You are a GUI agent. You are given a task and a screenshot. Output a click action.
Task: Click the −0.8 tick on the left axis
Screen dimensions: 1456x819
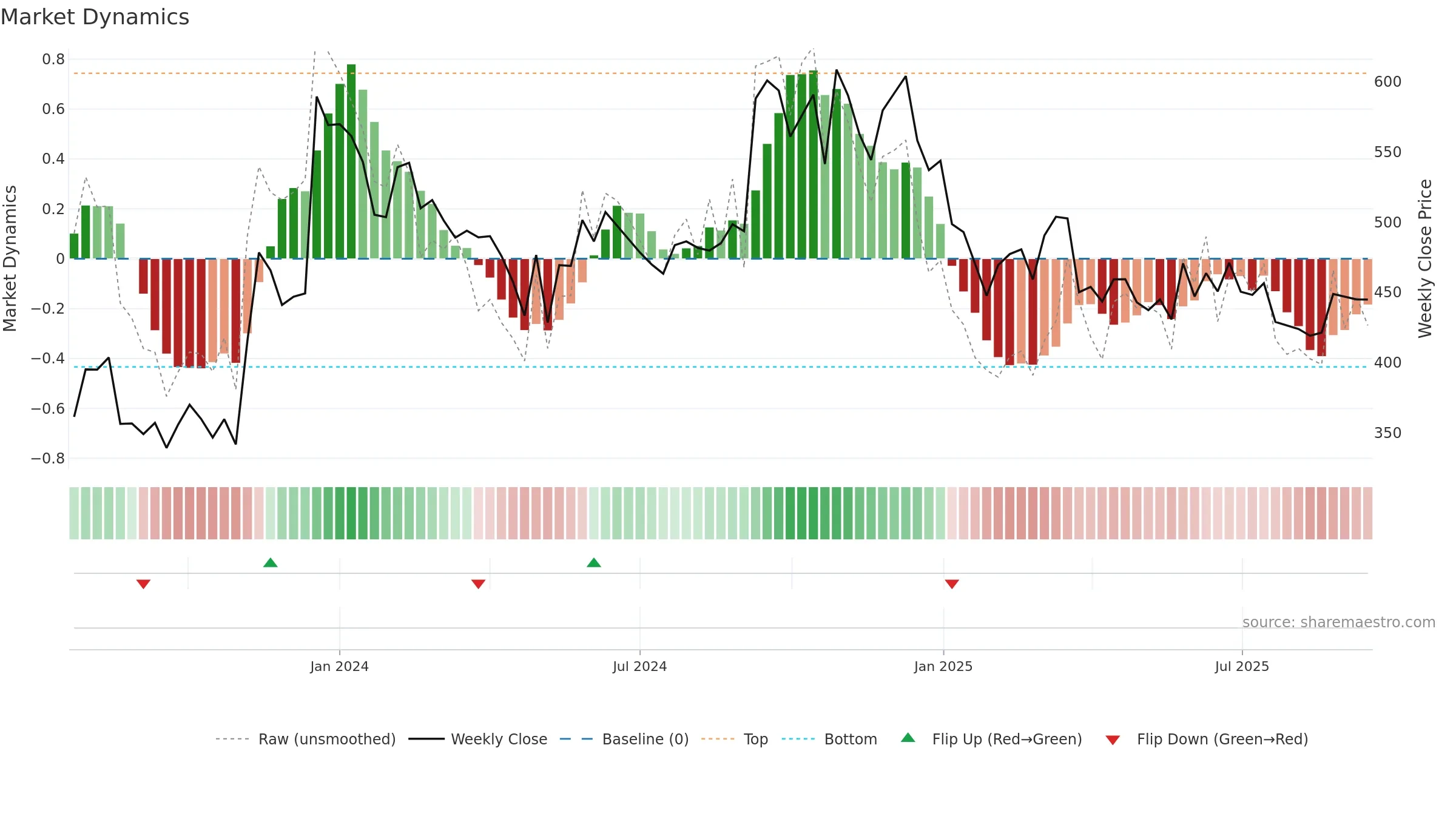tap(48, 459)
